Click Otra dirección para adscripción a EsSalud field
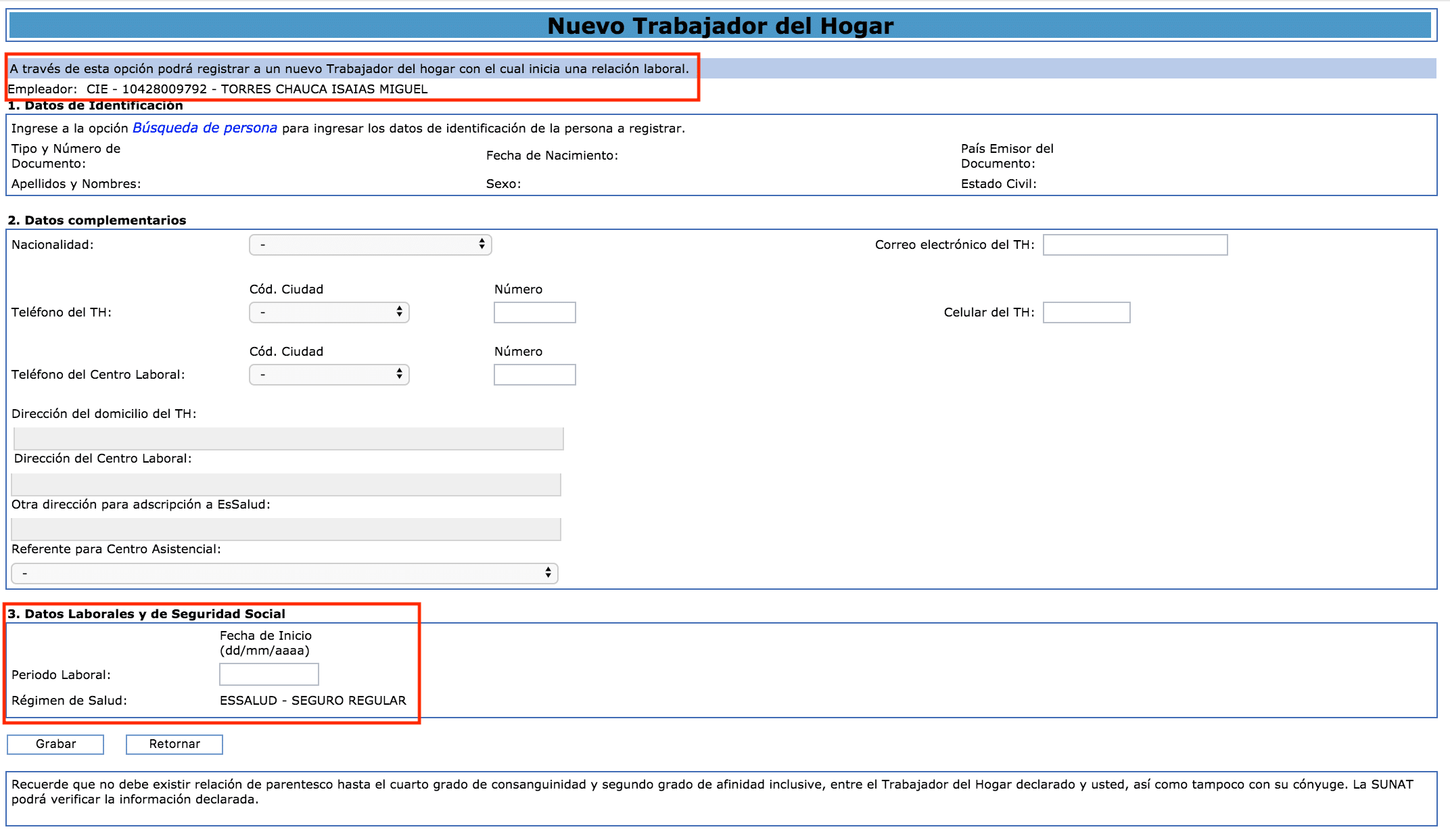 tap(286, 529)
